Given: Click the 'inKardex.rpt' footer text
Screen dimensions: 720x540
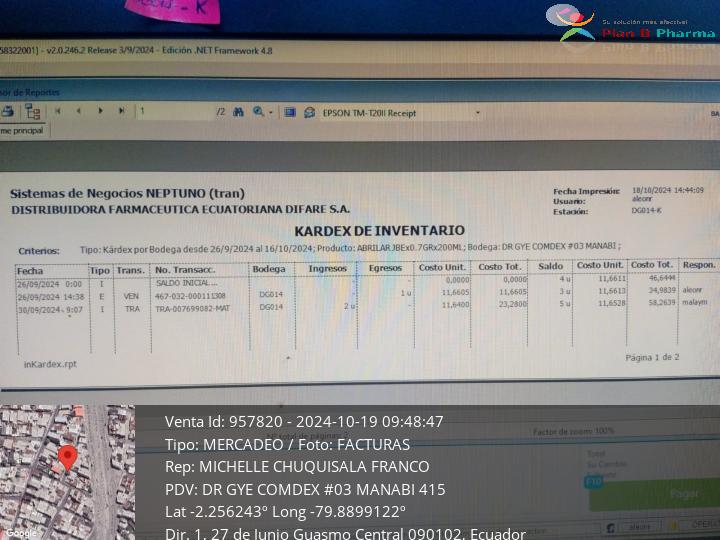Looking at the screenshot, I should [x=50, y=364].
